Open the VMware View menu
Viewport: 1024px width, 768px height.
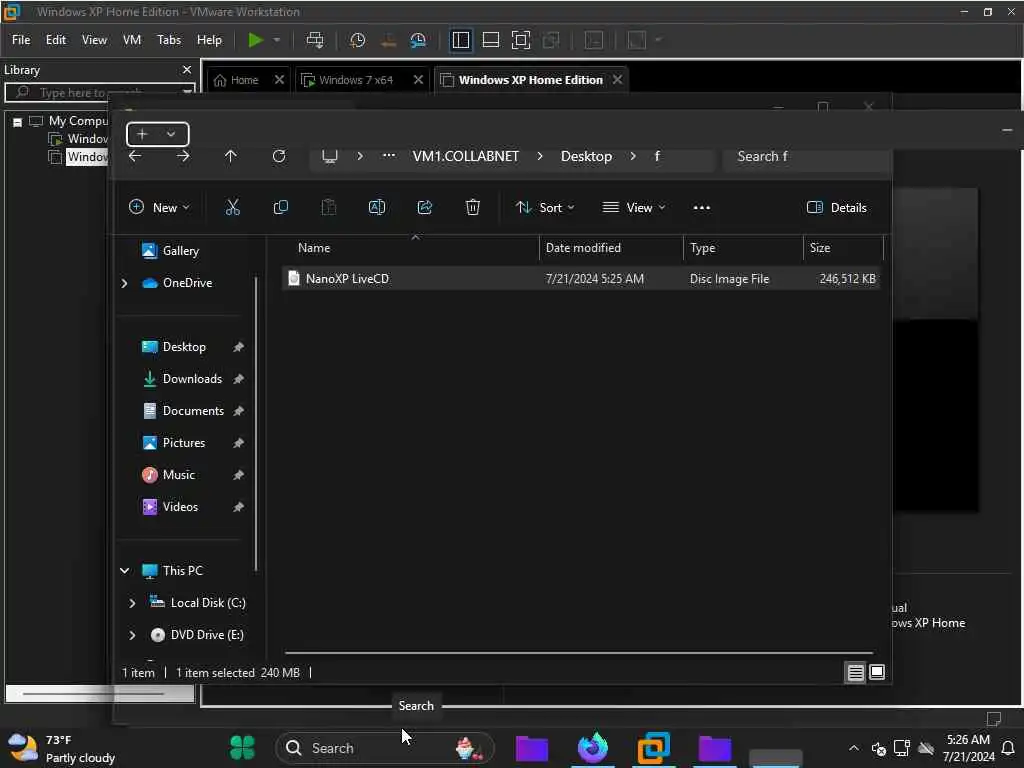pyautogui.click(x=94, y=40)
